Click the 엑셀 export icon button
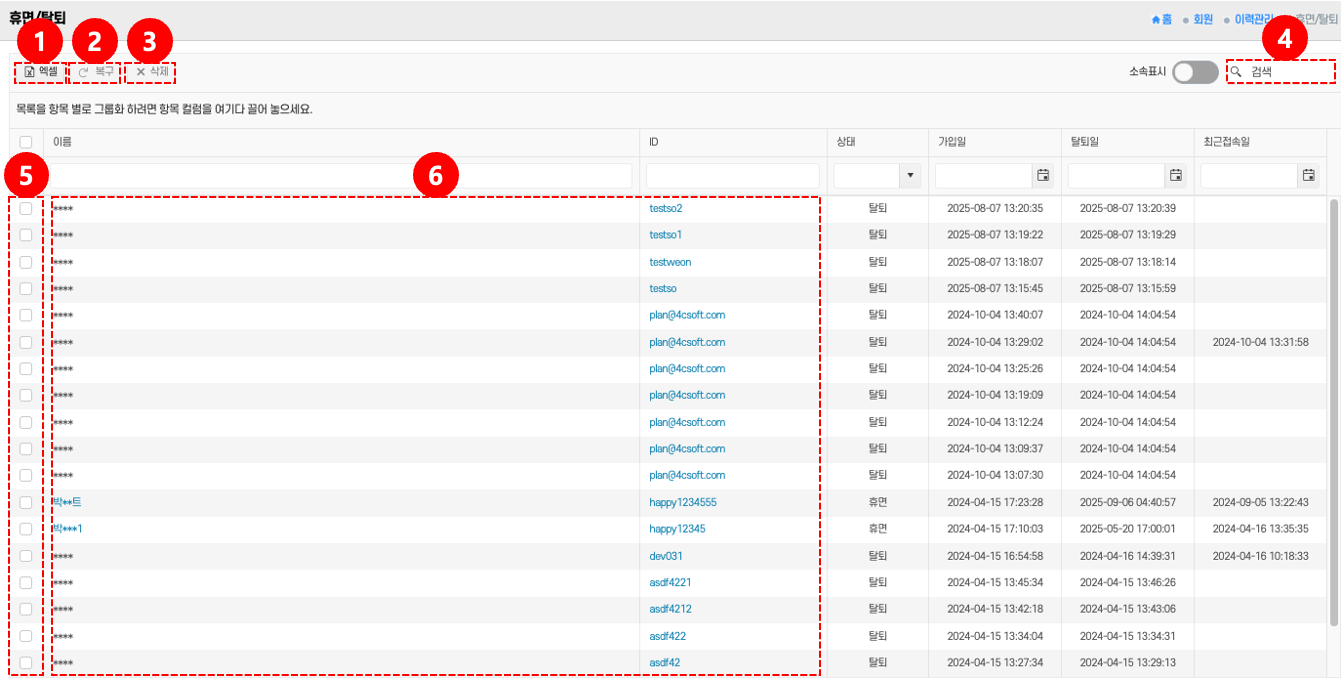The image size is (1343, 681). tap(30, 72)
